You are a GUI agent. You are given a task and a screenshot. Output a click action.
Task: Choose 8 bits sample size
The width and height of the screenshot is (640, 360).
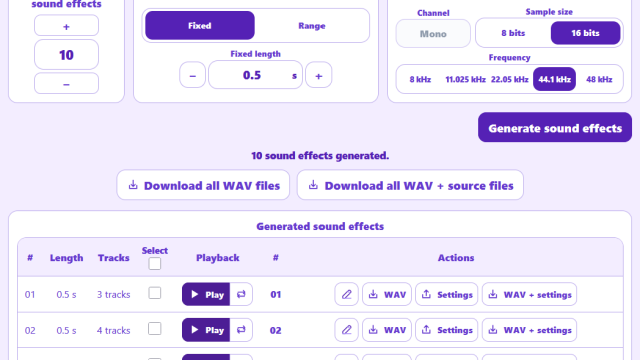click(513, 33)
